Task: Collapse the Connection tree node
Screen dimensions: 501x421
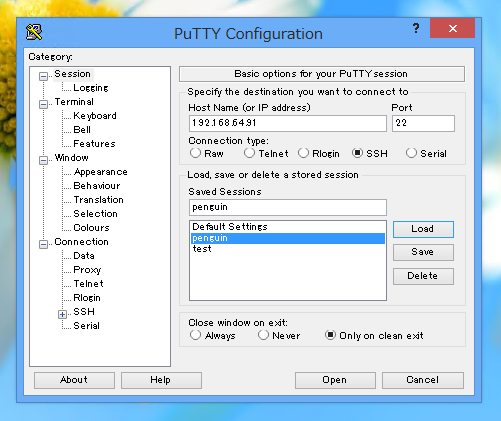Action: [x=43, y=244]
